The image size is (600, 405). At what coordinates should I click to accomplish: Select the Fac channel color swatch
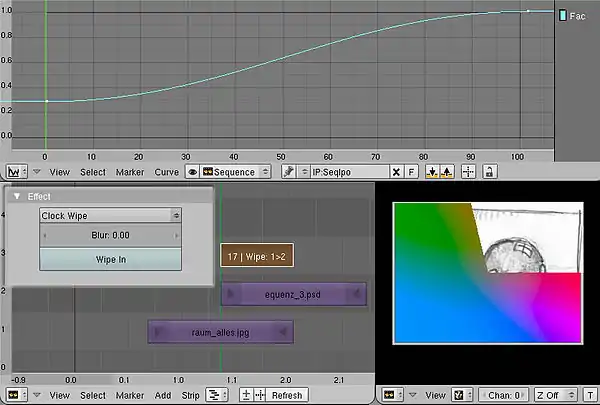point(562,15)
